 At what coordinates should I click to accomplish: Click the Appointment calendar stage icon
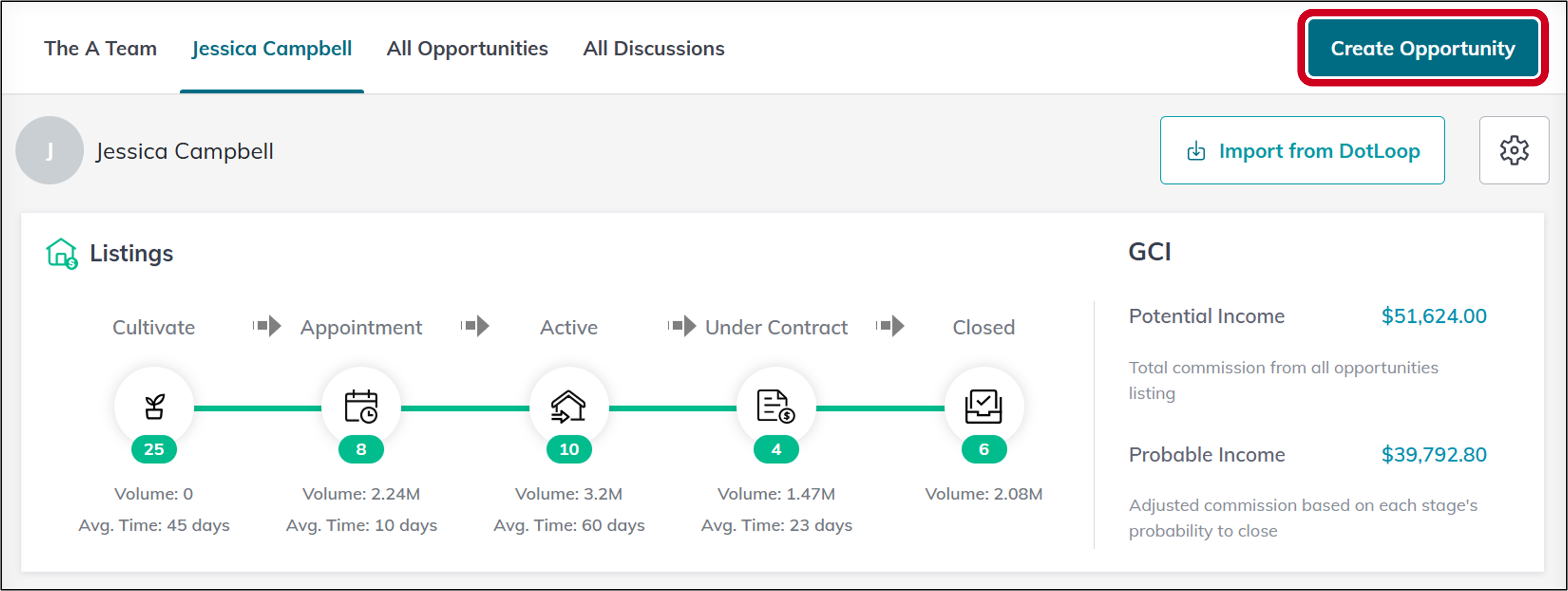[x=361, y=406]
